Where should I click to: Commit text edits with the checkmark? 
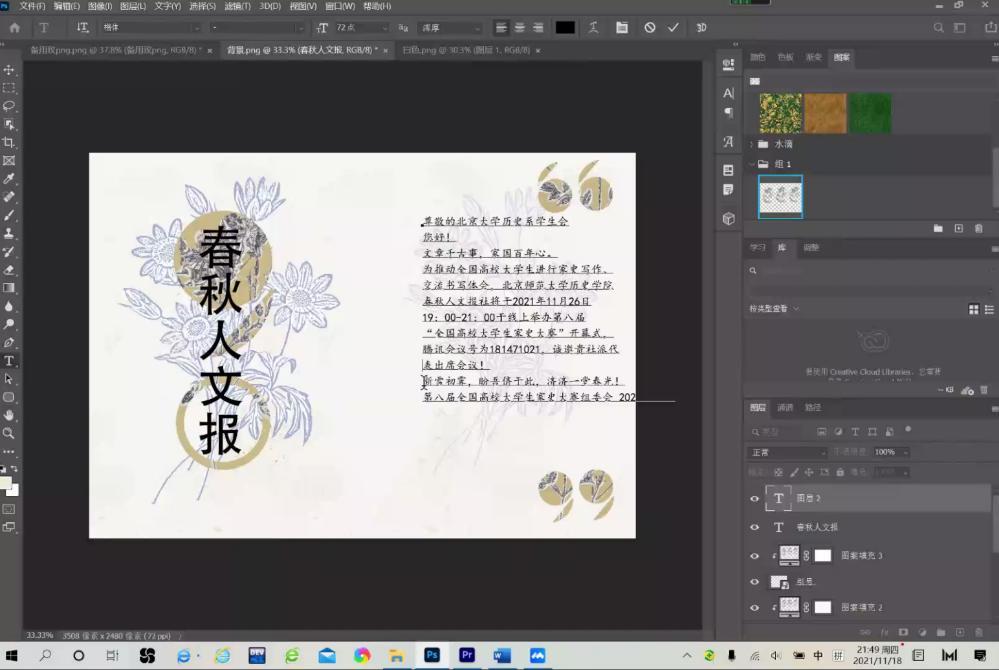coord(673,28)
